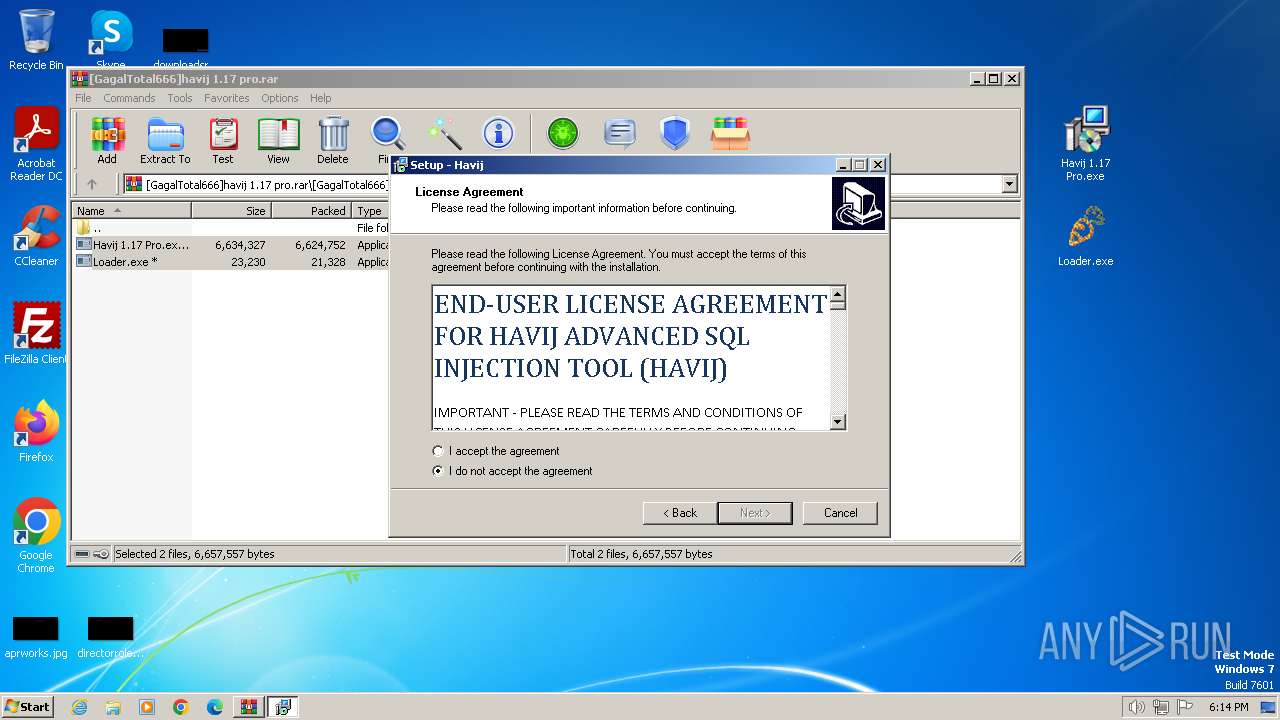Click the Windows Start button

click(28, 707)
